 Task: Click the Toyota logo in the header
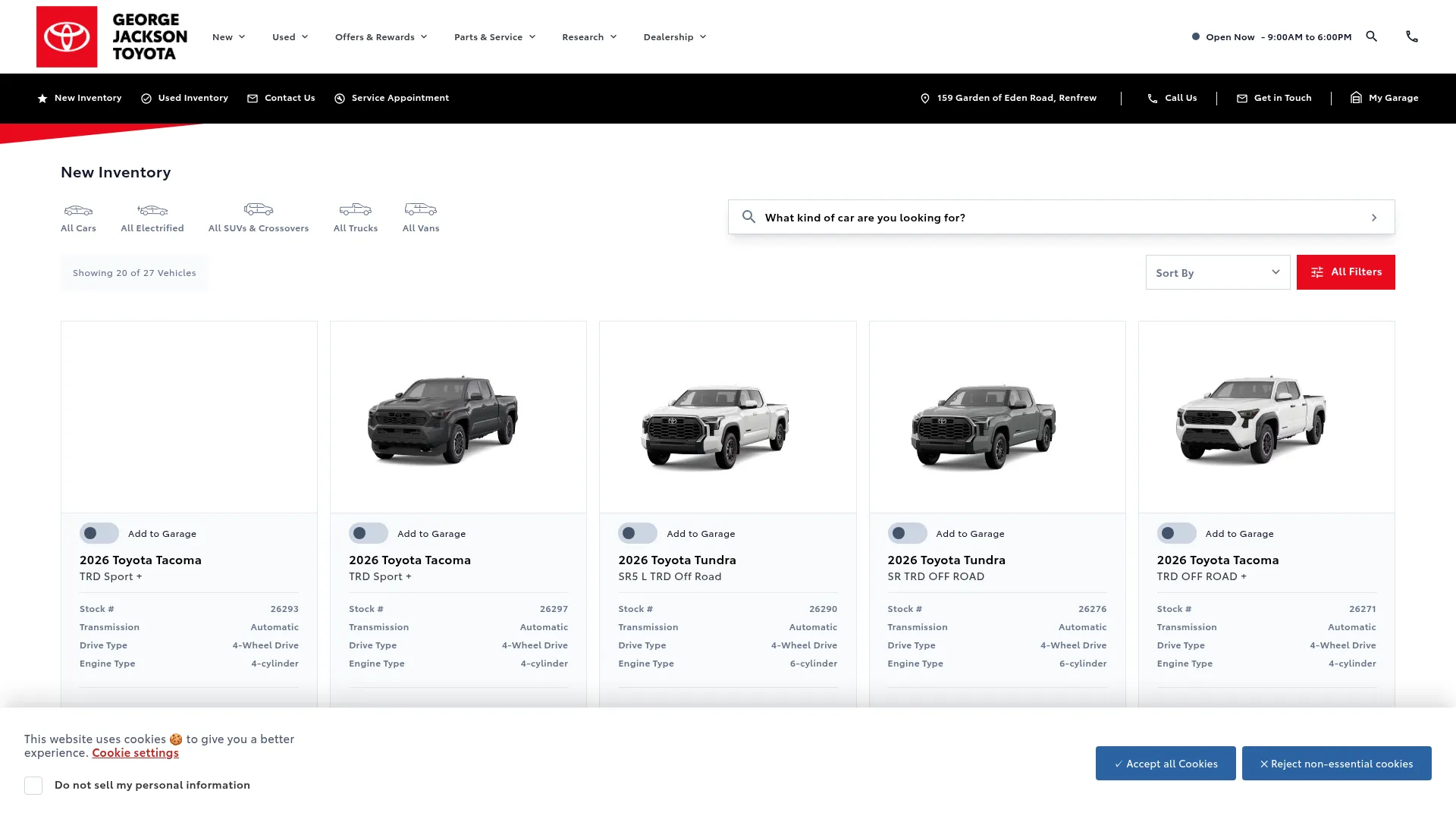[x=67, y=36]
